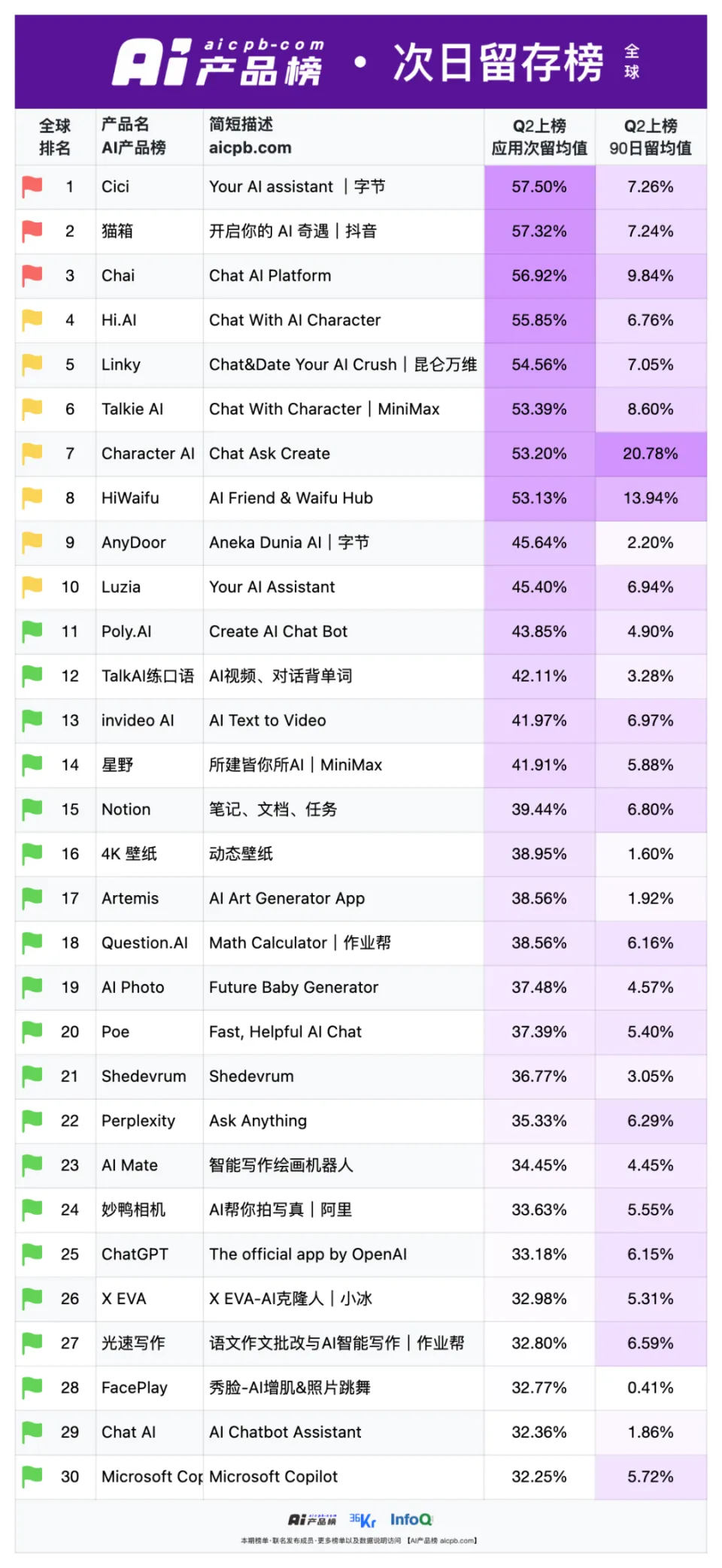The width and height of the screenshot is (722, 1568).
Task: Click the green flag beside ChatGPT
Action: coord(32,1254)
